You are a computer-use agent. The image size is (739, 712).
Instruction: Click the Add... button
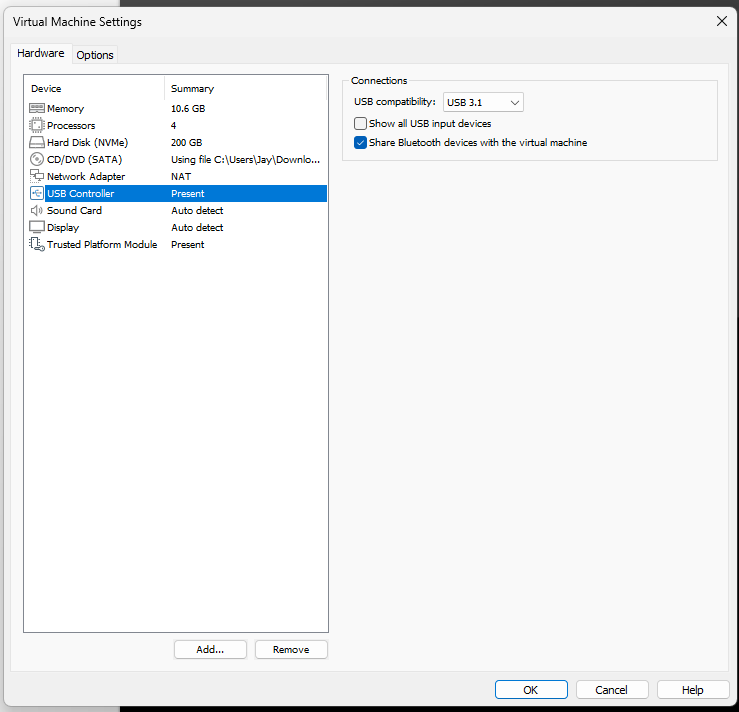[210, 649]
